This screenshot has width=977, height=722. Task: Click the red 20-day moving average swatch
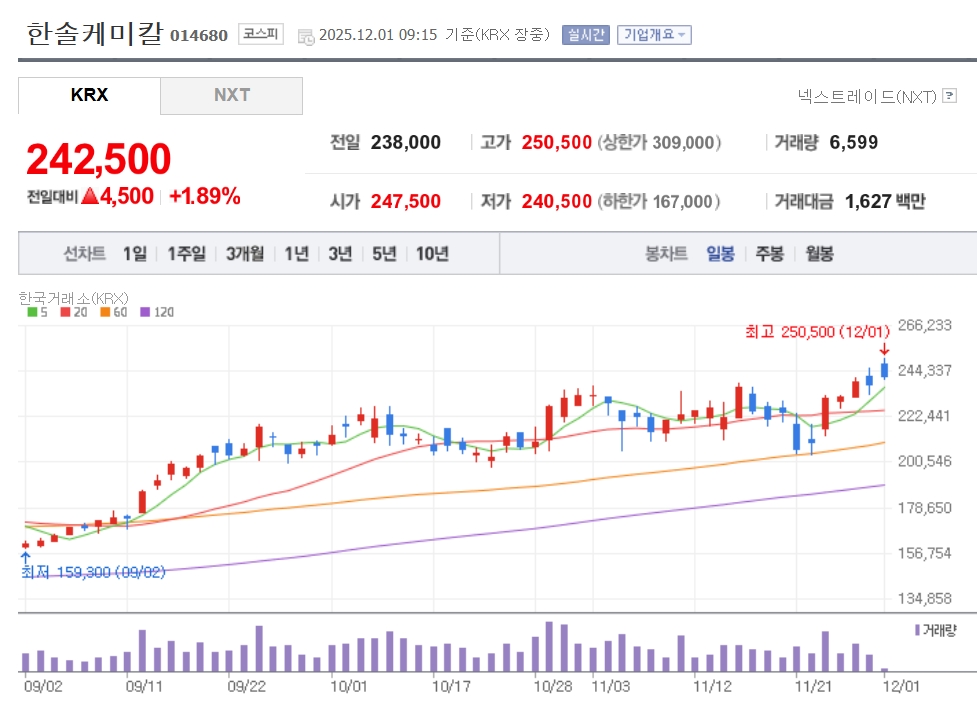click(65, 312)
